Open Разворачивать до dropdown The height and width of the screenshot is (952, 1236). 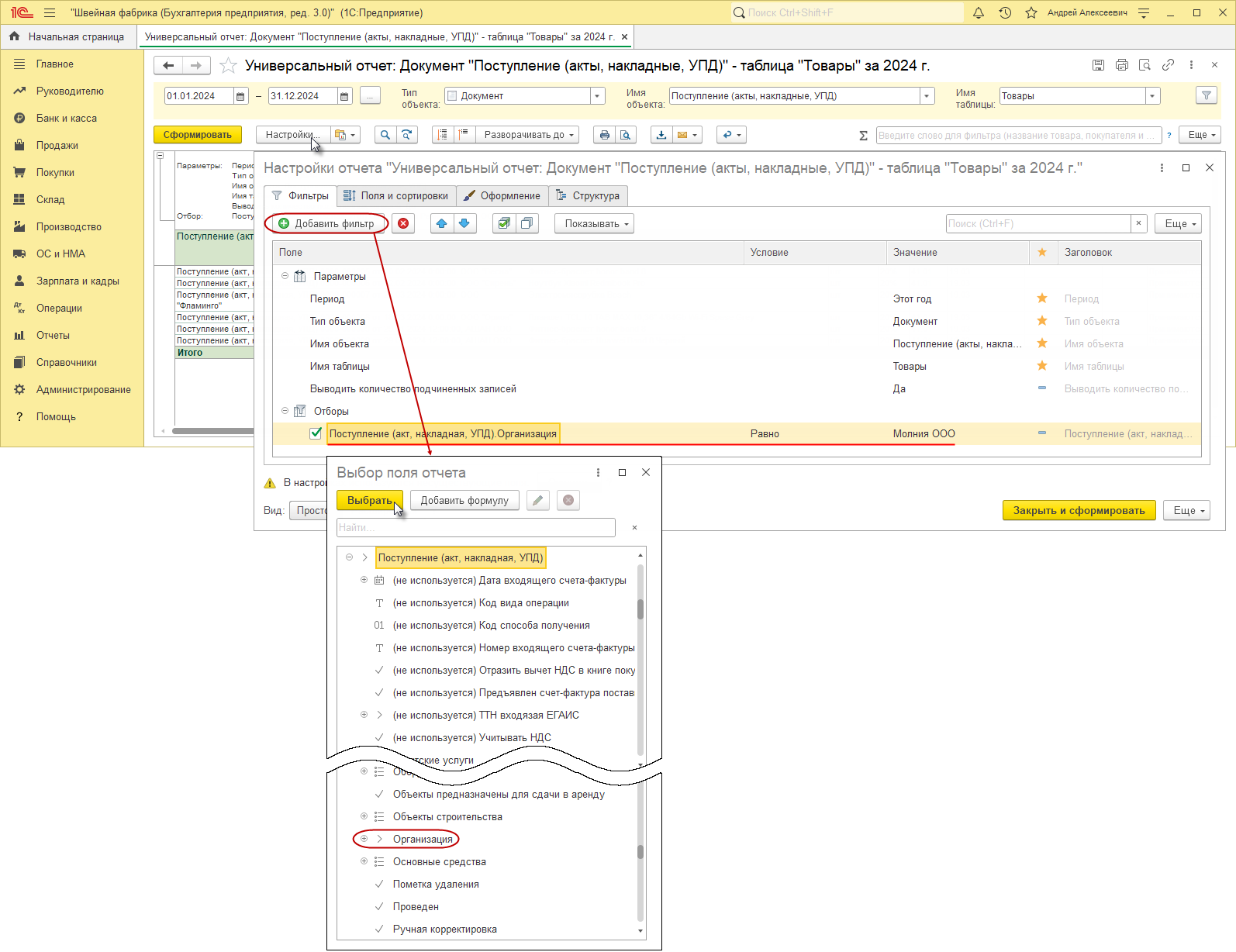pyautogui.click(x=528, y=135)
